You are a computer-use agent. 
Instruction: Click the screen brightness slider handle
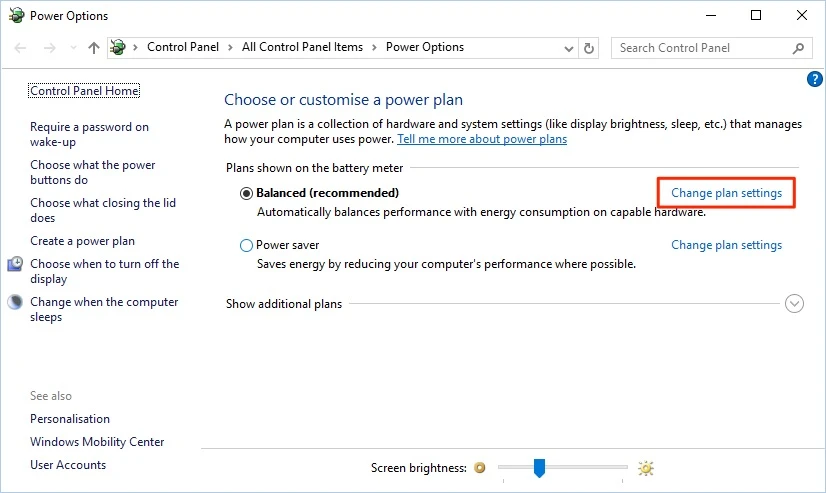pyautogui.click(x=539, y=467)
